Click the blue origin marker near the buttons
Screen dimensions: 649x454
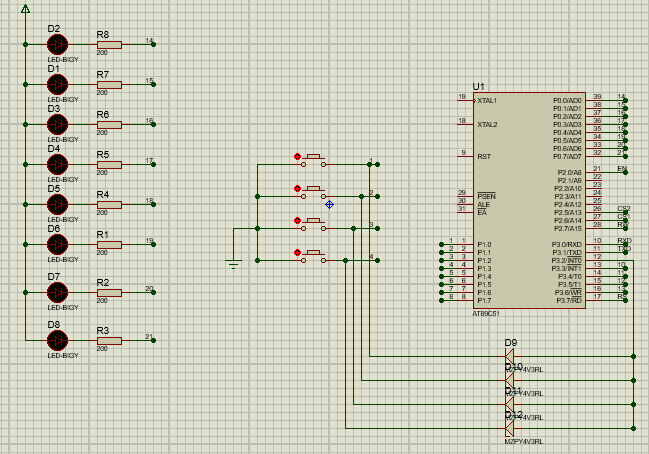(329, 204)
